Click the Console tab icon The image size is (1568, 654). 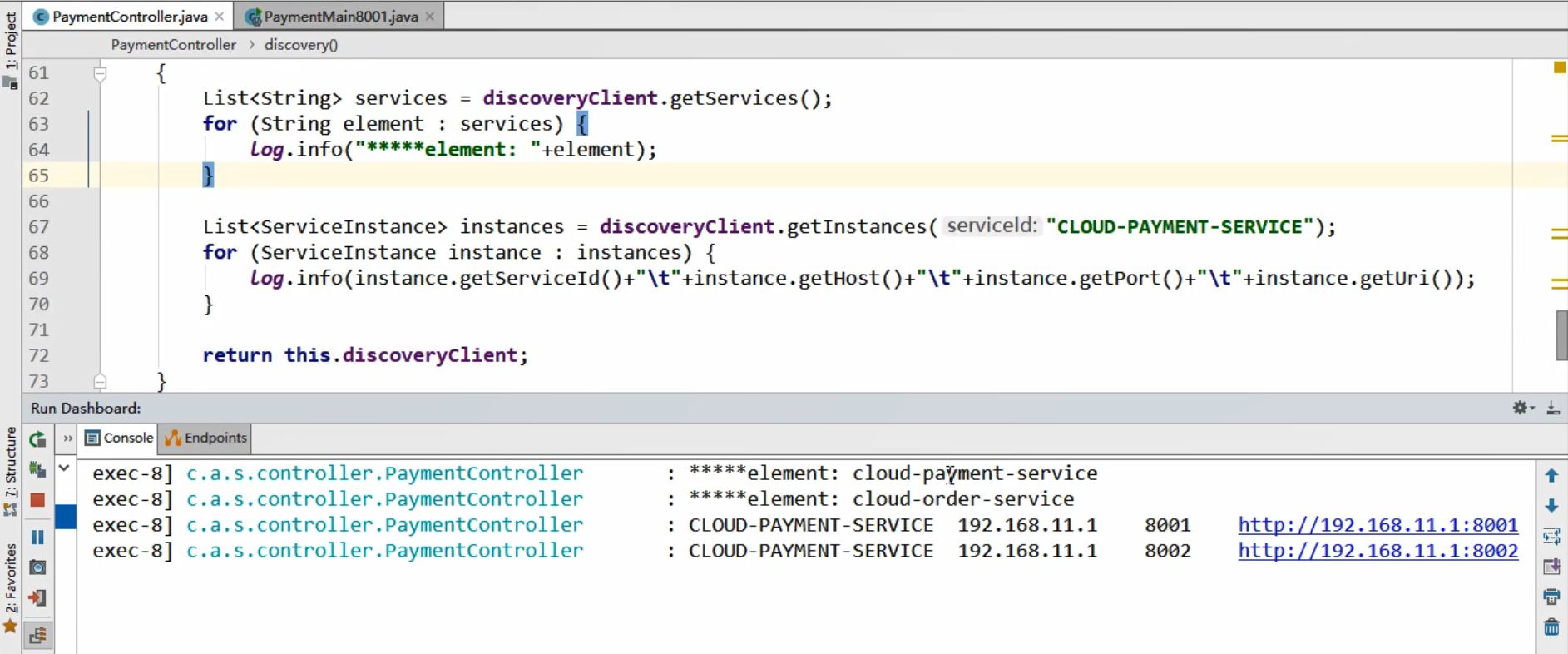(92, 438)
